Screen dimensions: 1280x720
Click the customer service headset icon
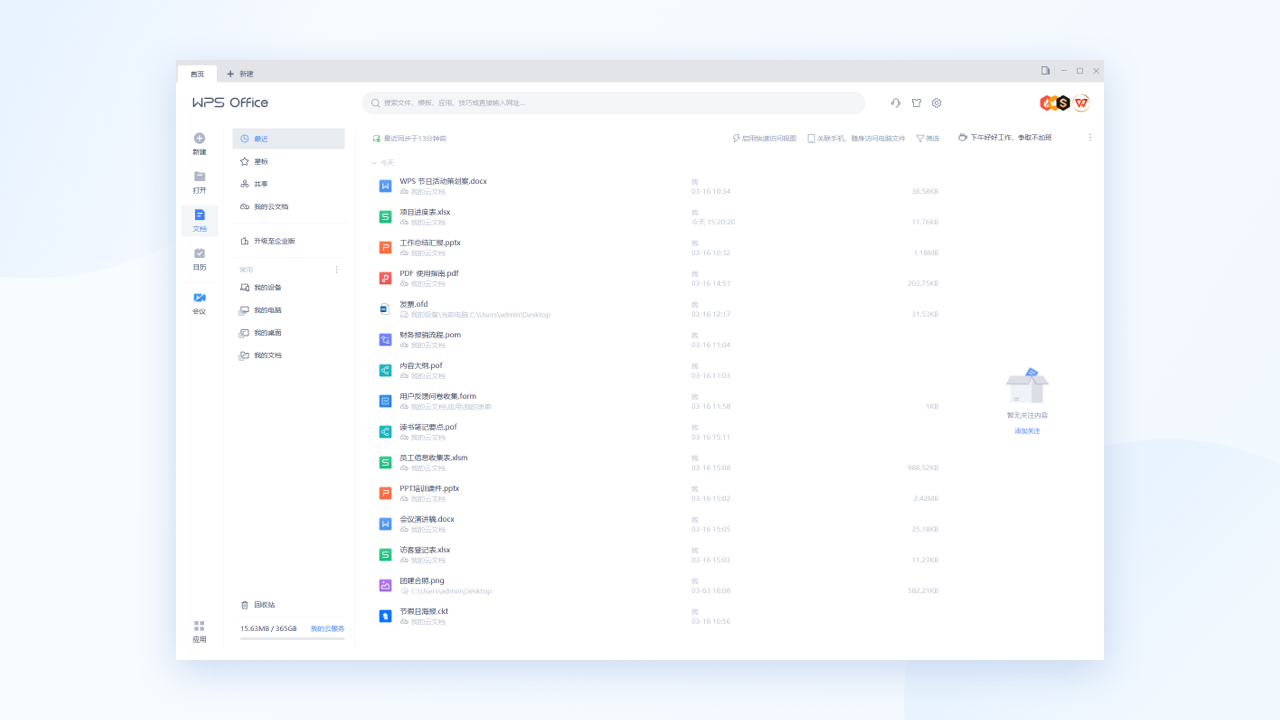896,103
